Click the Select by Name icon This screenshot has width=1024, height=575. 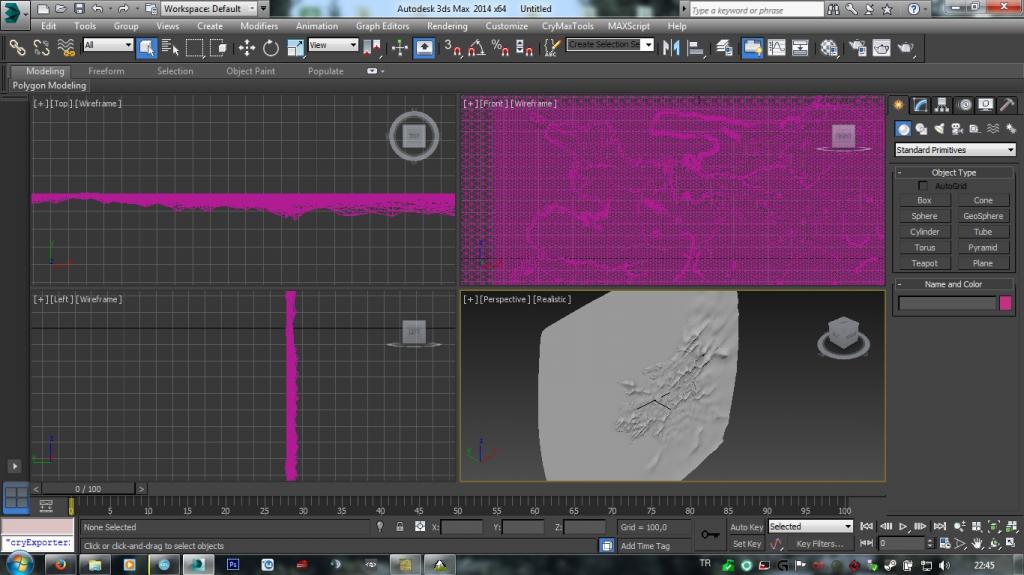[170, 48]
